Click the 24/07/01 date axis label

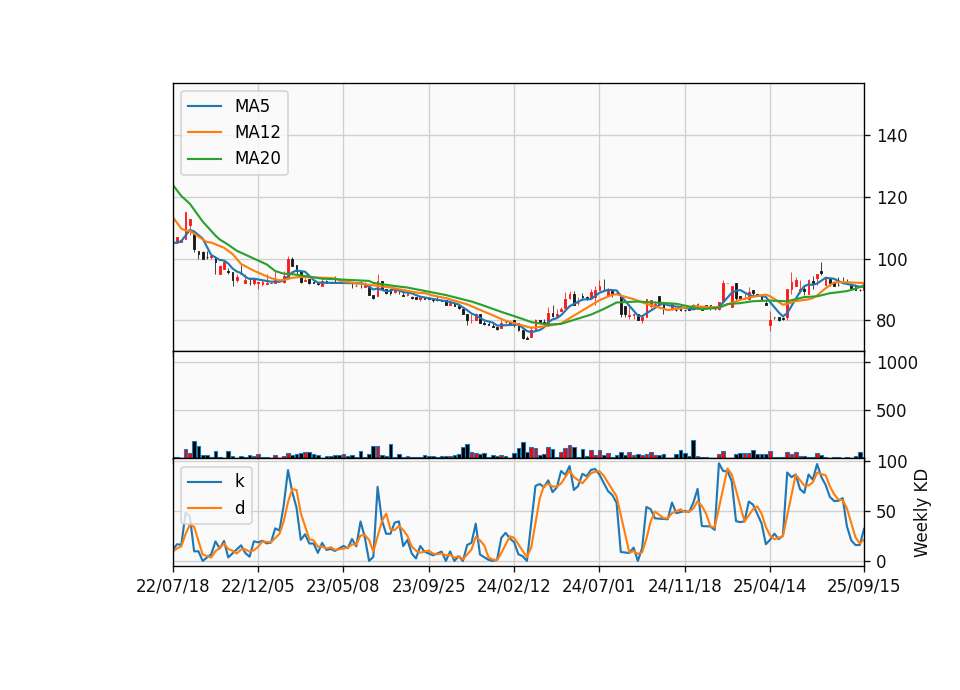(599, 586)
